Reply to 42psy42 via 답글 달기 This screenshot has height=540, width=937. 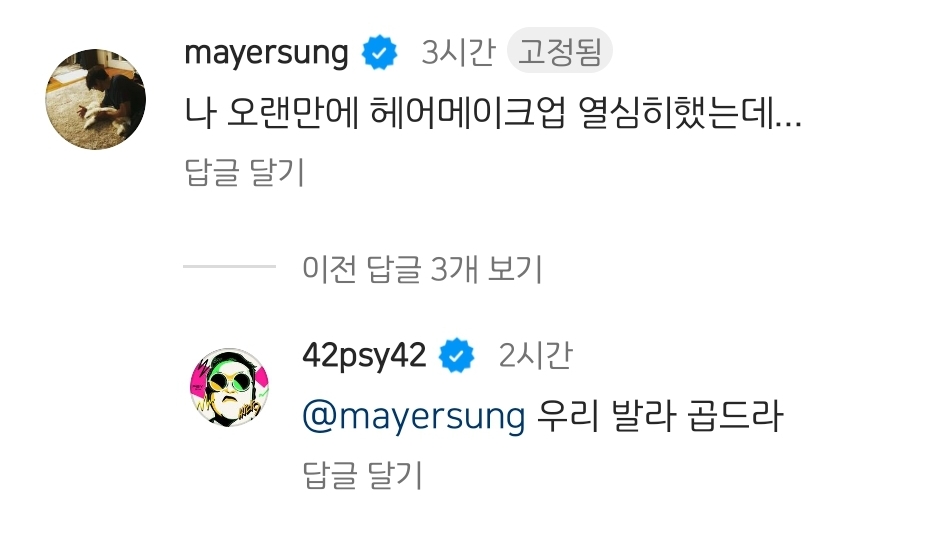(363, 475)
